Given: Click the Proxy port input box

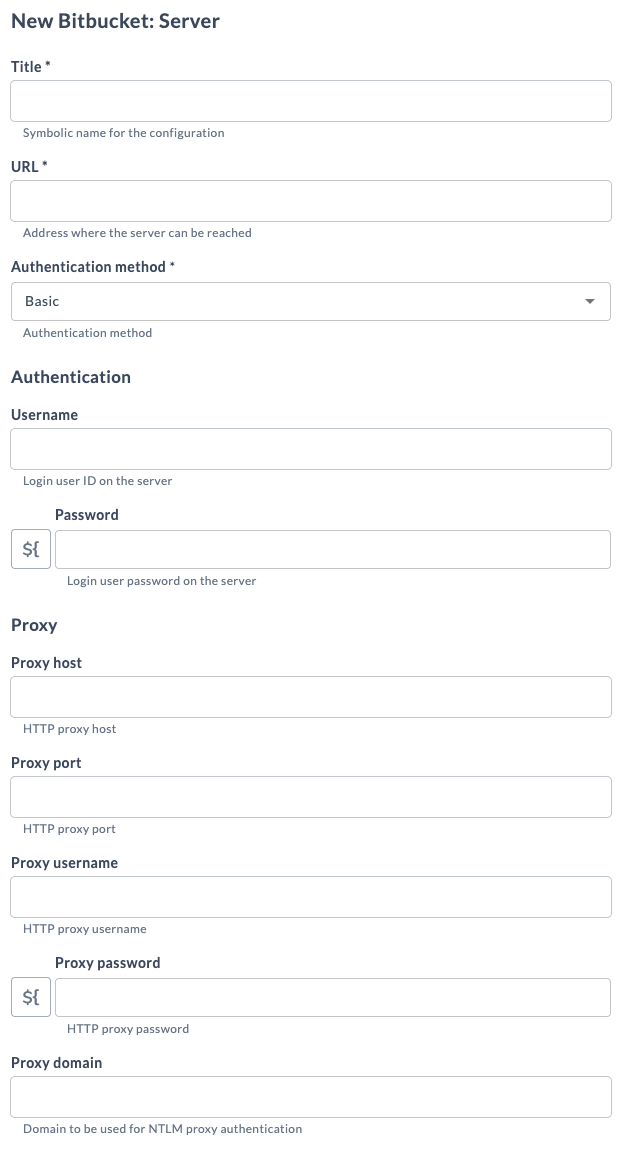Looking at the screenshot, I should (310, 796).
